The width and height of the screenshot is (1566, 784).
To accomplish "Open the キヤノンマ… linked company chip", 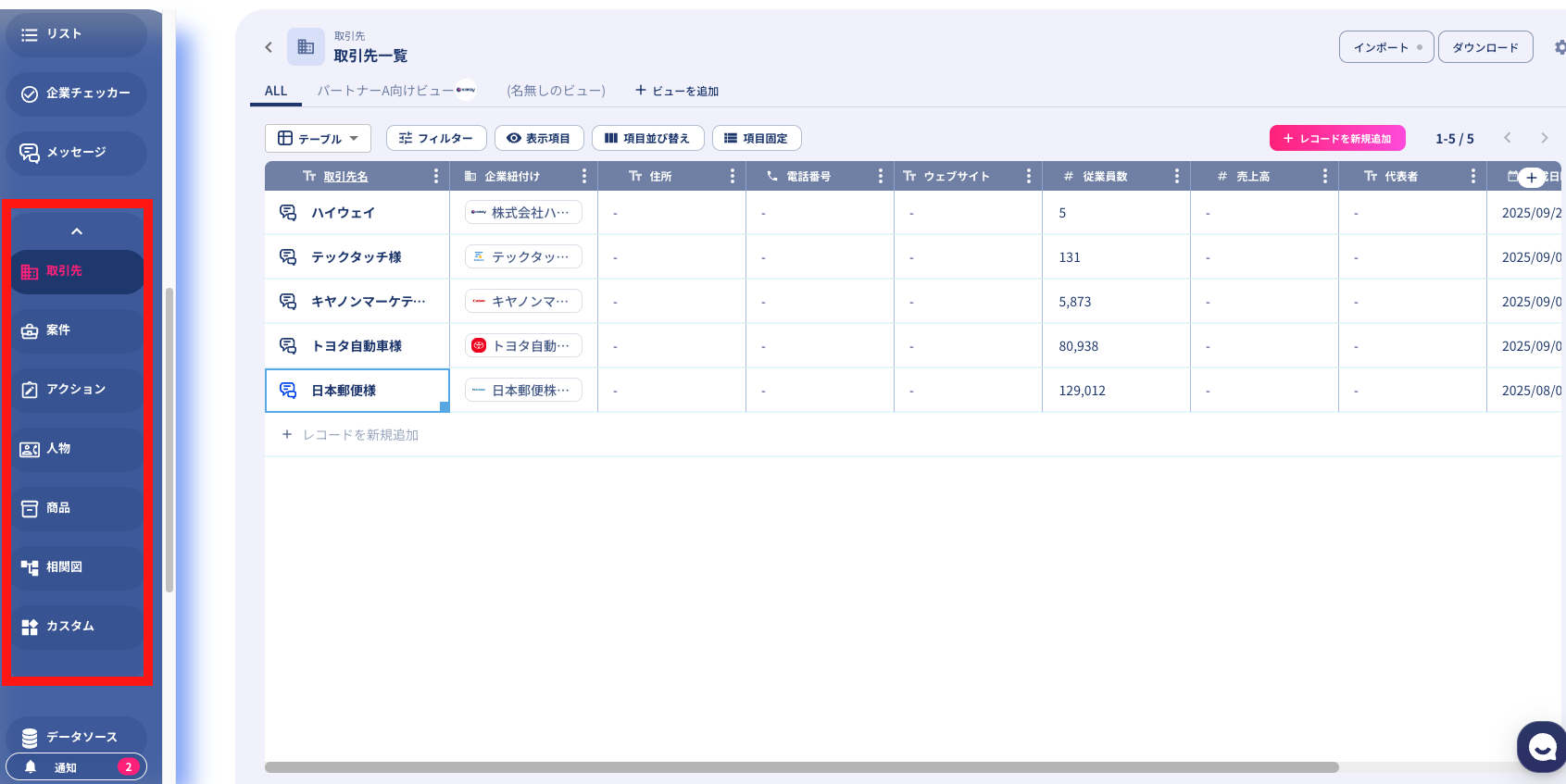I will 523,302.
